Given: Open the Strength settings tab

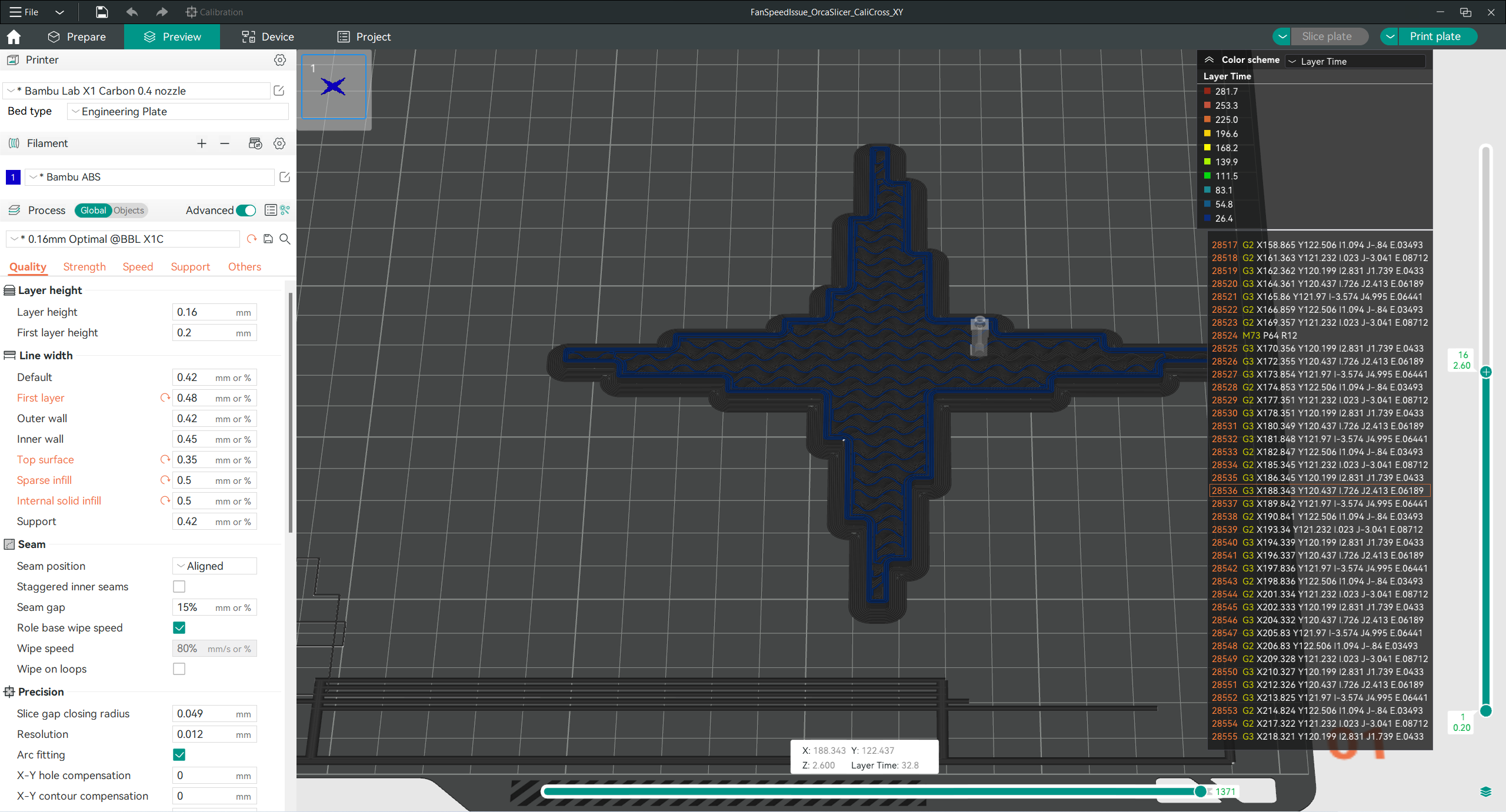Looking at the screenshot, I should point(84,266).
